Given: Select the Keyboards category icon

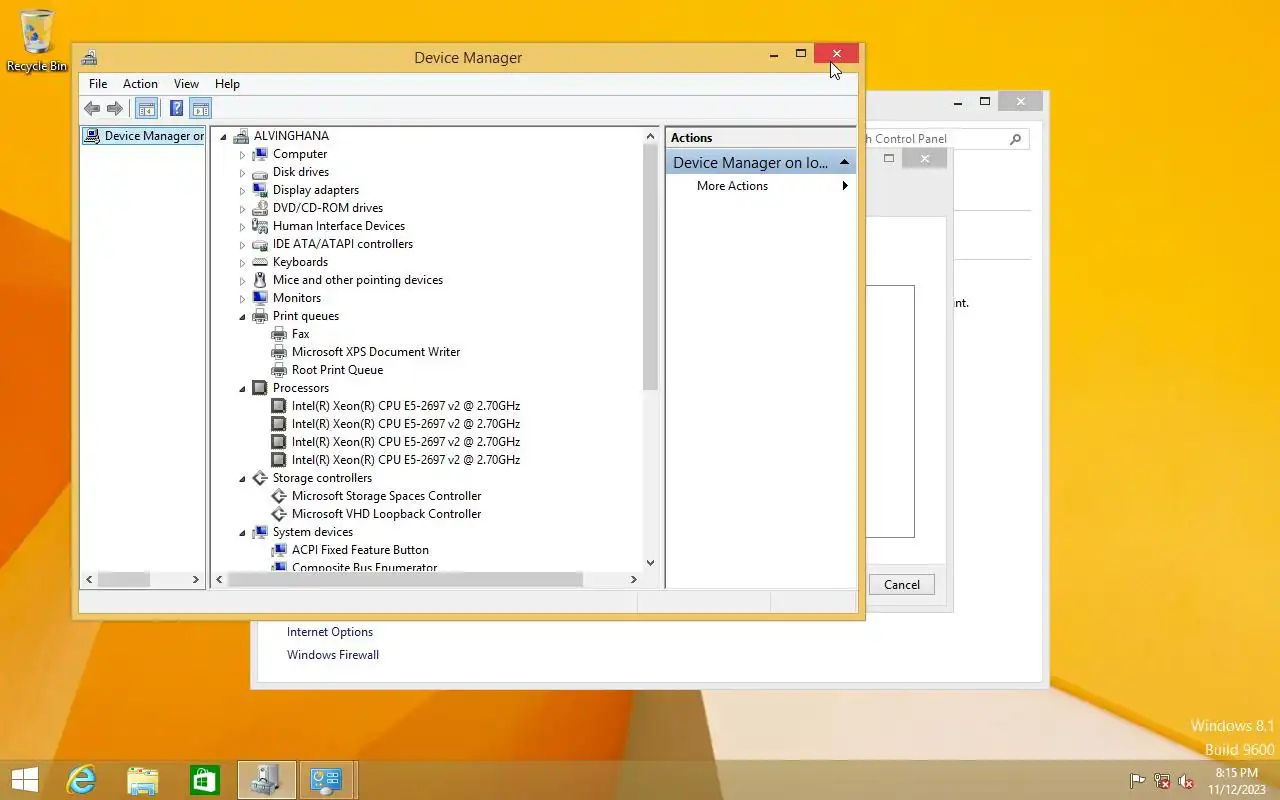Looking at the screenshot, I should (260, 262).
